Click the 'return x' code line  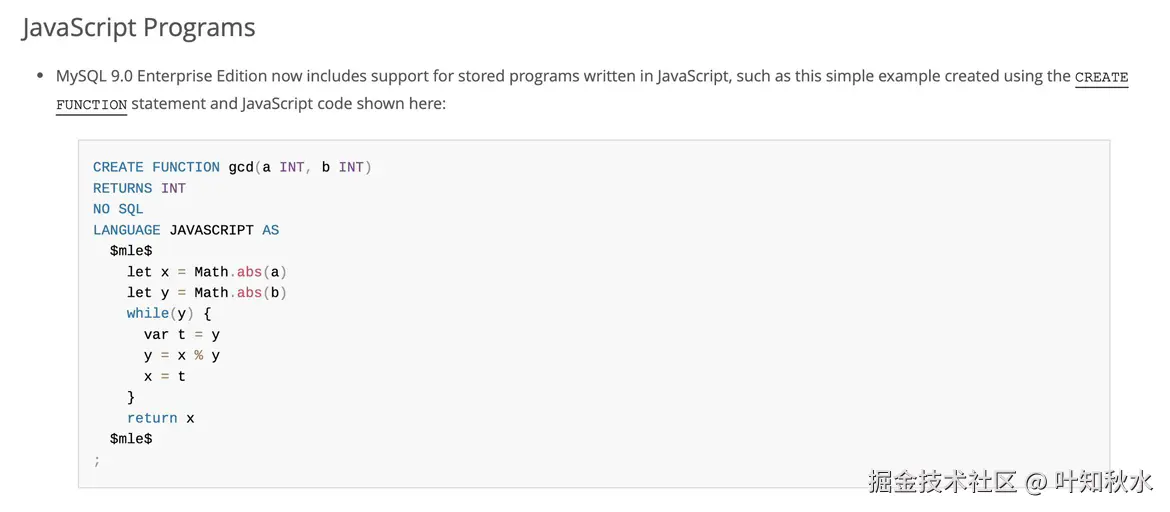pos(160,418)
